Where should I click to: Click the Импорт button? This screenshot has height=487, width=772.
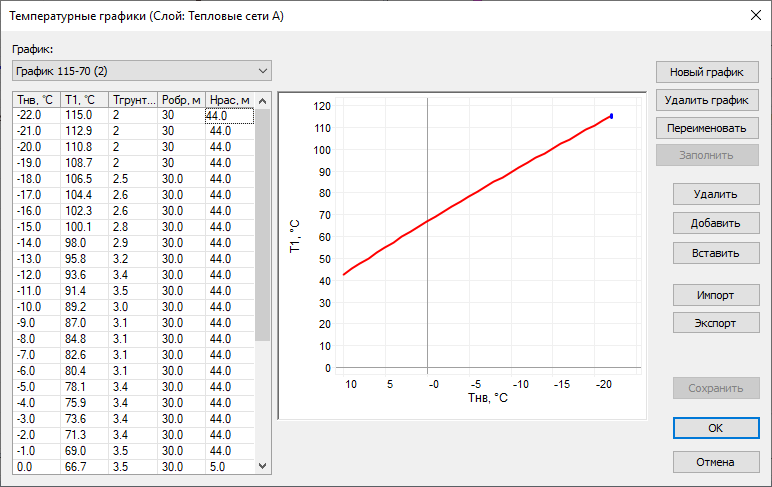tap(715, 295)
